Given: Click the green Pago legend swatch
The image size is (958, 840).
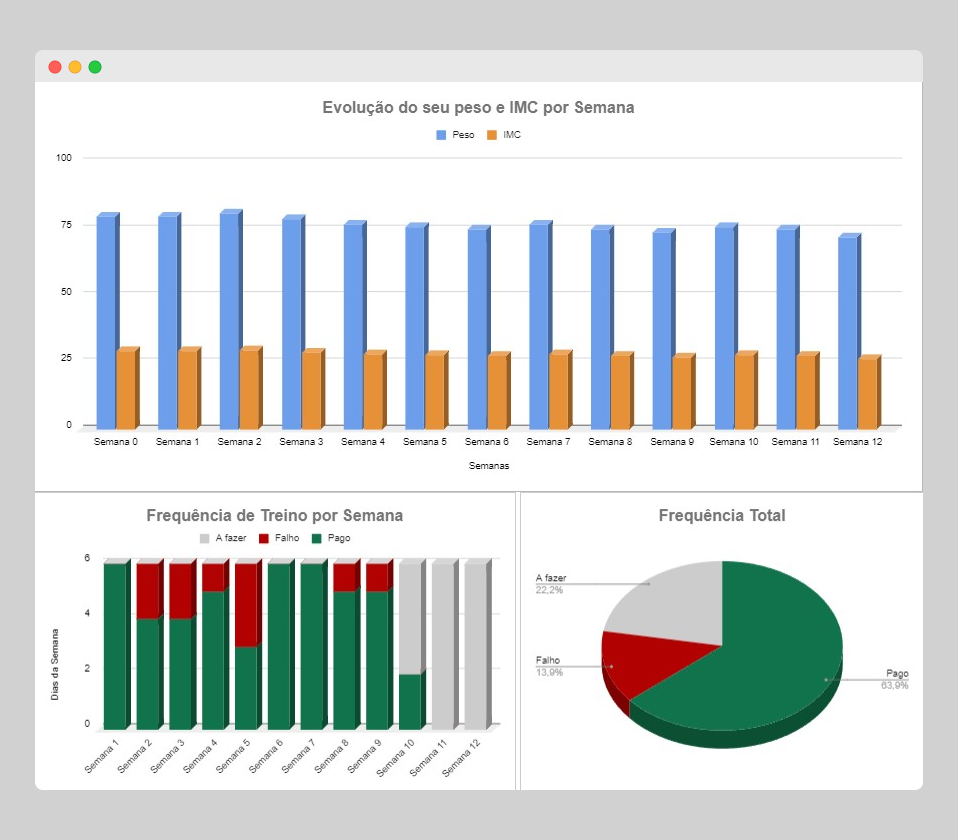Looking at the screenshot, I should [x=317, y=538].
